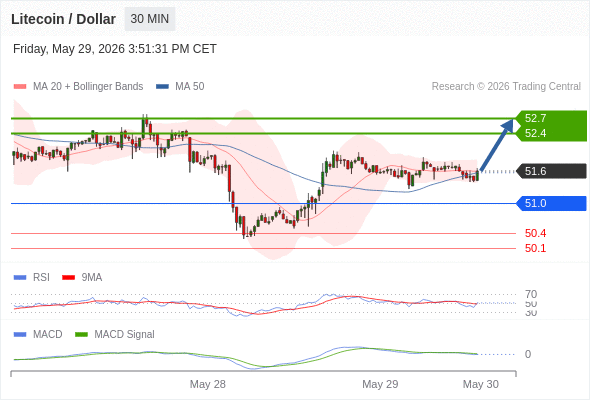Image resolution: width=590 pixels, height=400 pixels.
Task: Click the RSI blue legend marker
Action: point(20,278)
